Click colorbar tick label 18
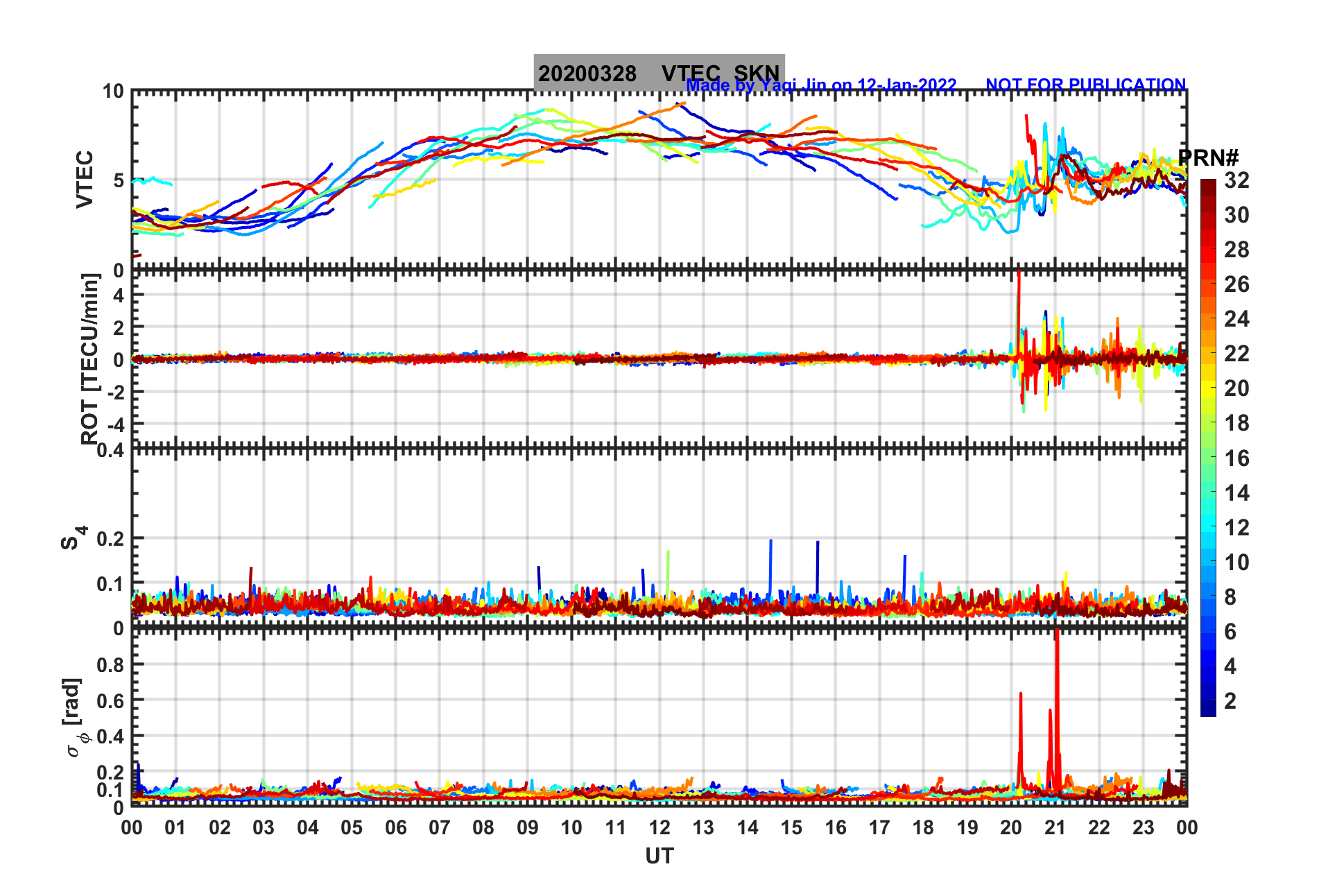 click(1236, 423)
